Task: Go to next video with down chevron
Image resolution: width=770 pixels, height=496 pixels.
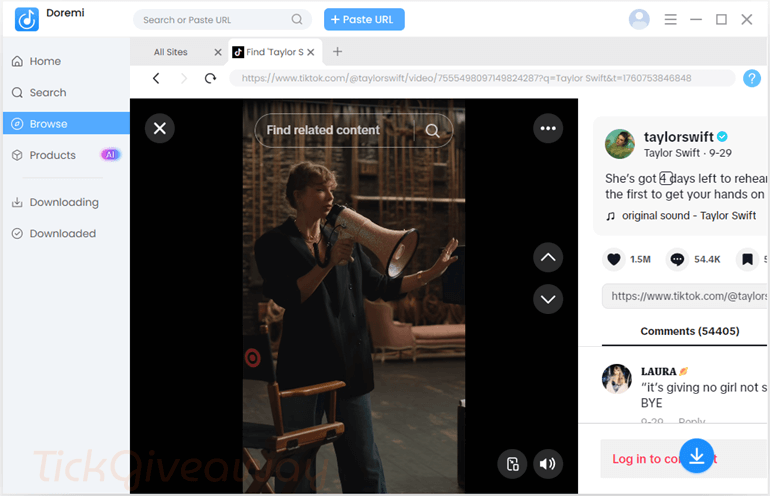Action: [548, 299]
